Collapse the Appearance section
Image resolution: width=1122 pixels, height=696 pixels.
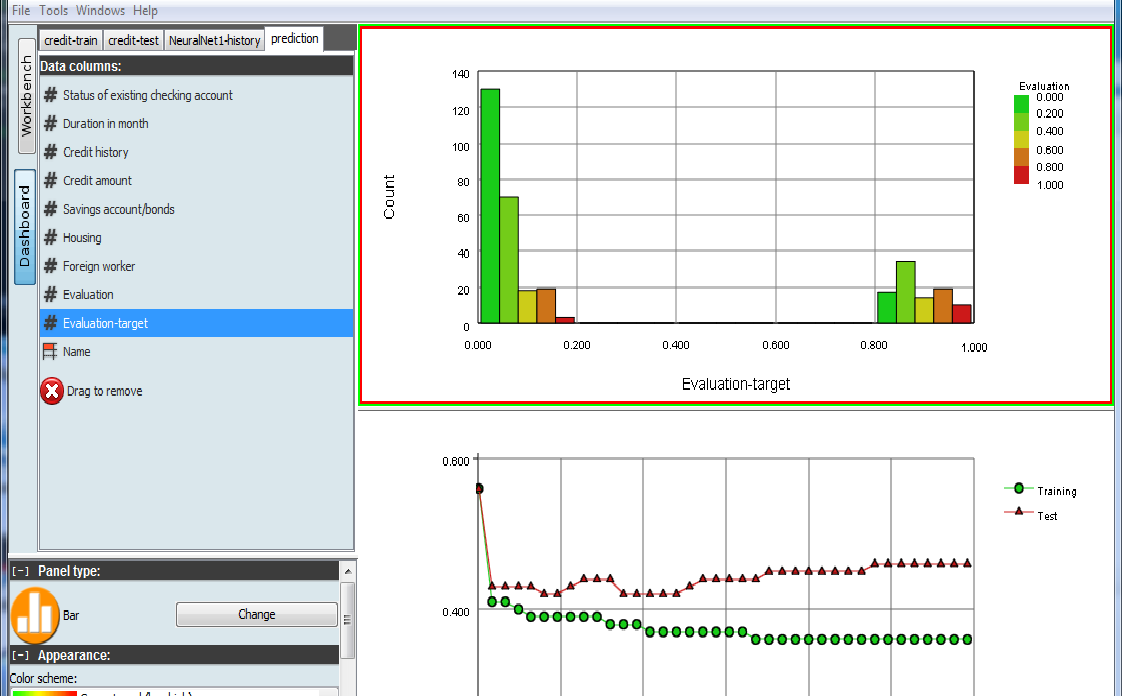(x=20, y=656)
